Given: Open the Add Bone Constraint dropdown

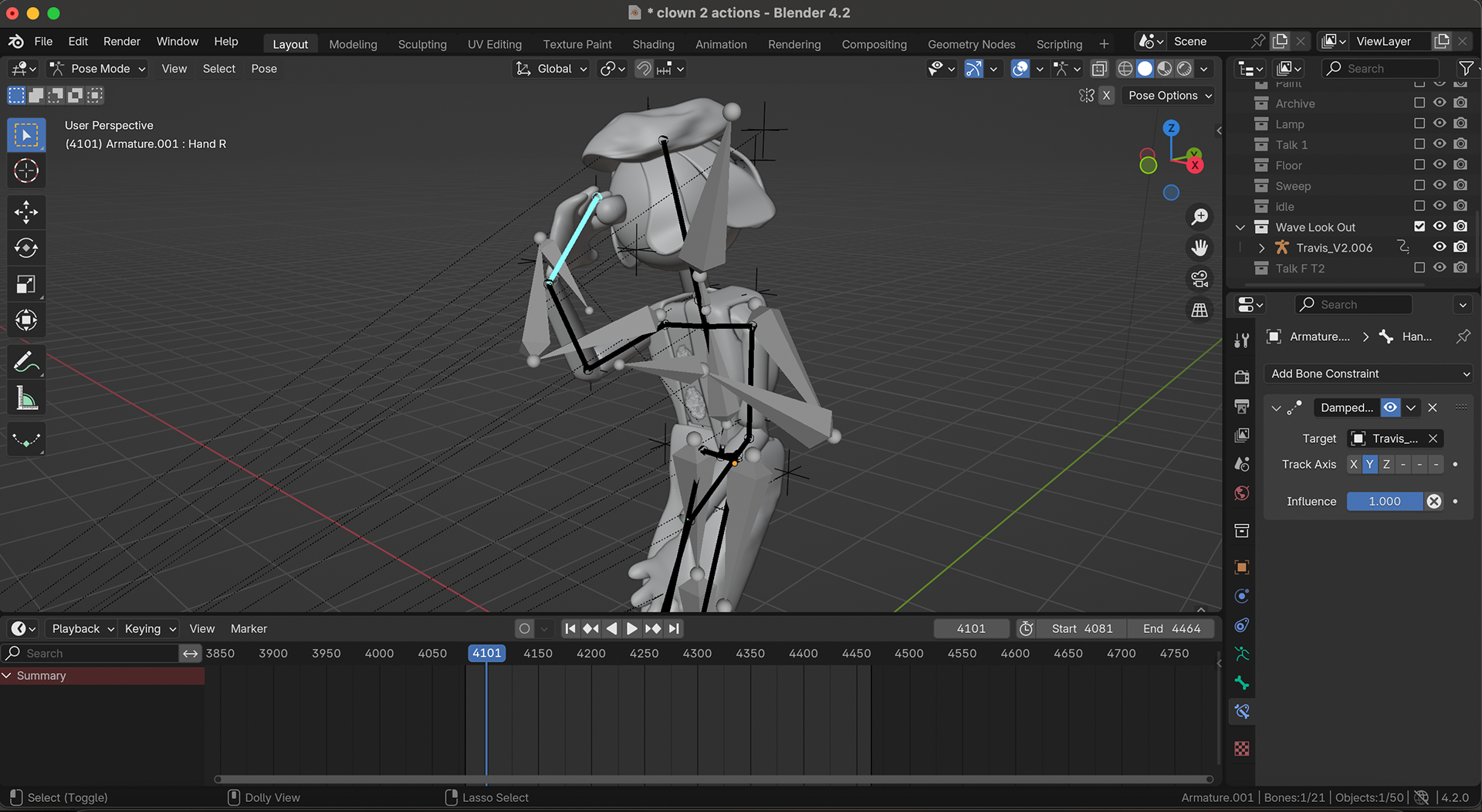Looking at the screenshot, I should click(1369, 374).
